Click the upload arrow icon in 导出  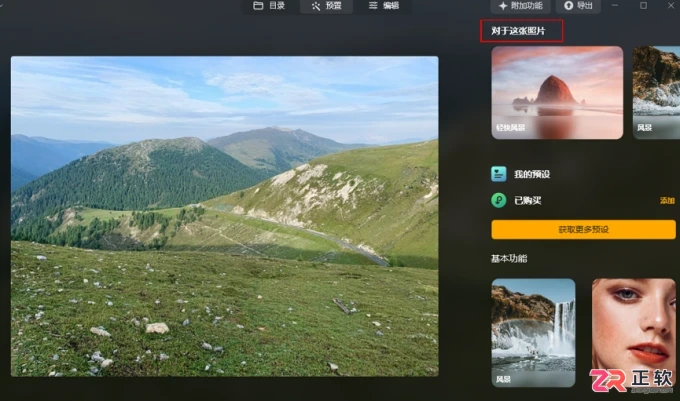tap(569, 6)
